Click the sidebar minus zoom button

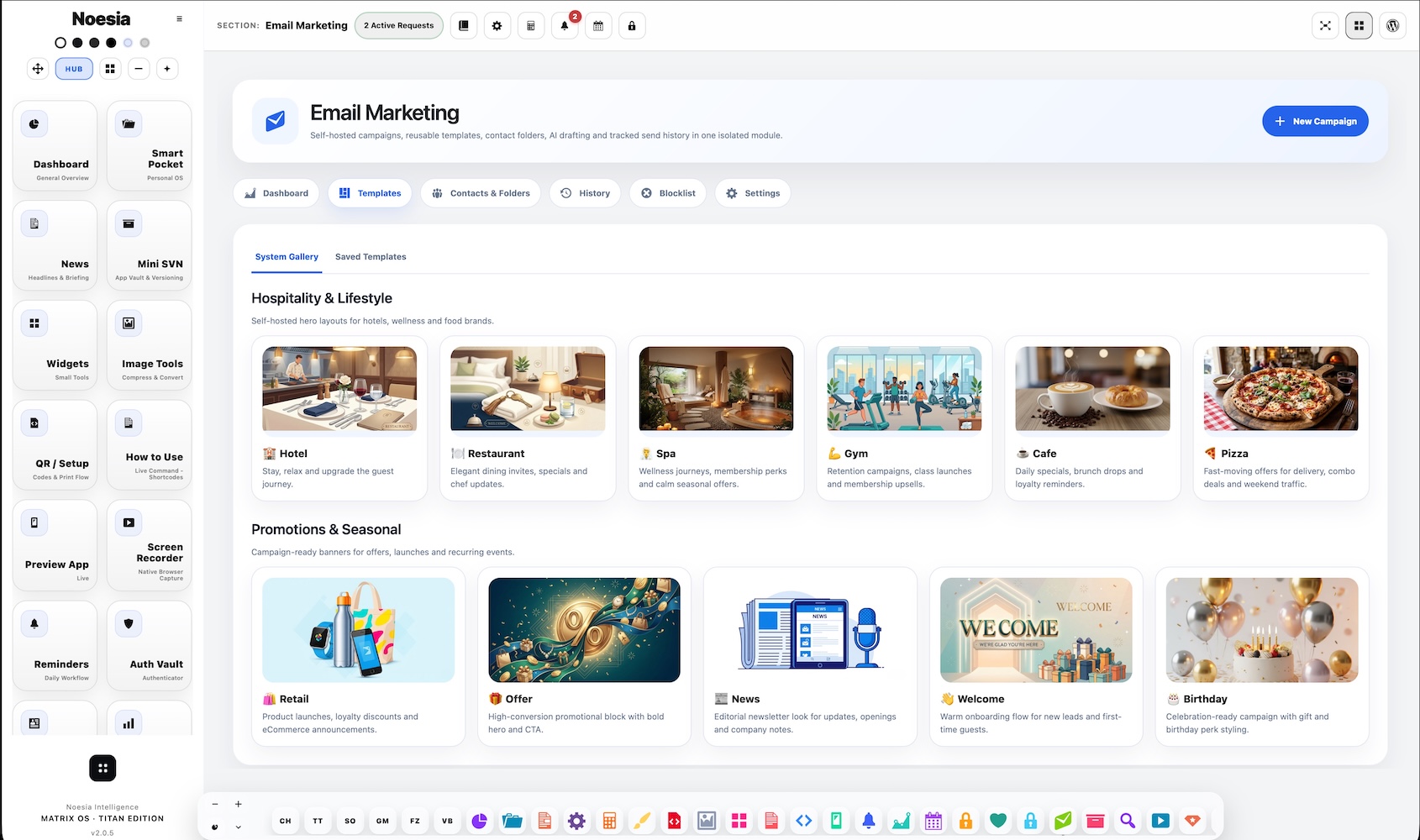139,69
